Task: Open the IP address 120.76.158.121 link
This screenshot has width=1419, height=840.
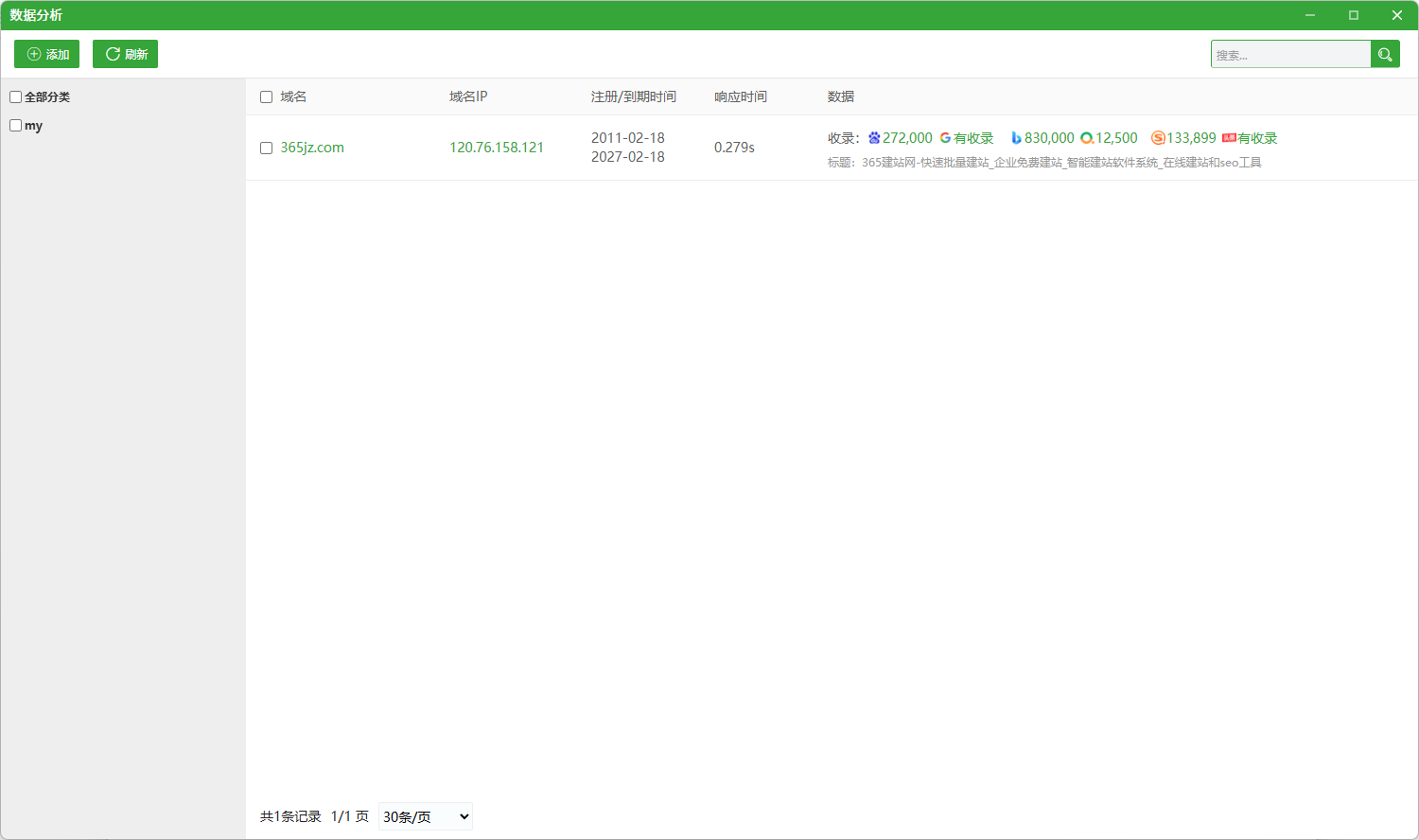Action: pyautogui.click(x=497, y=148)
